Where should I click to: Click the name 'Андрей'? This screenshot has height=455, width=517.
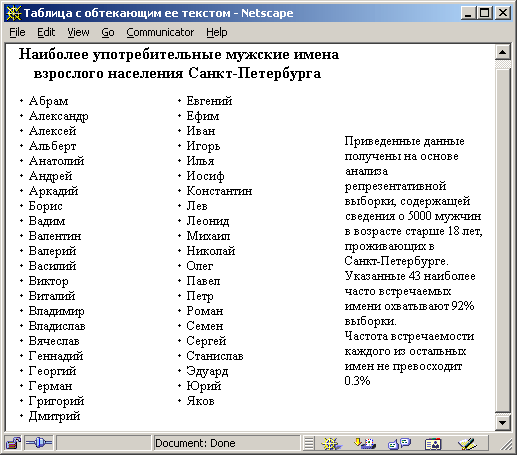51,176
